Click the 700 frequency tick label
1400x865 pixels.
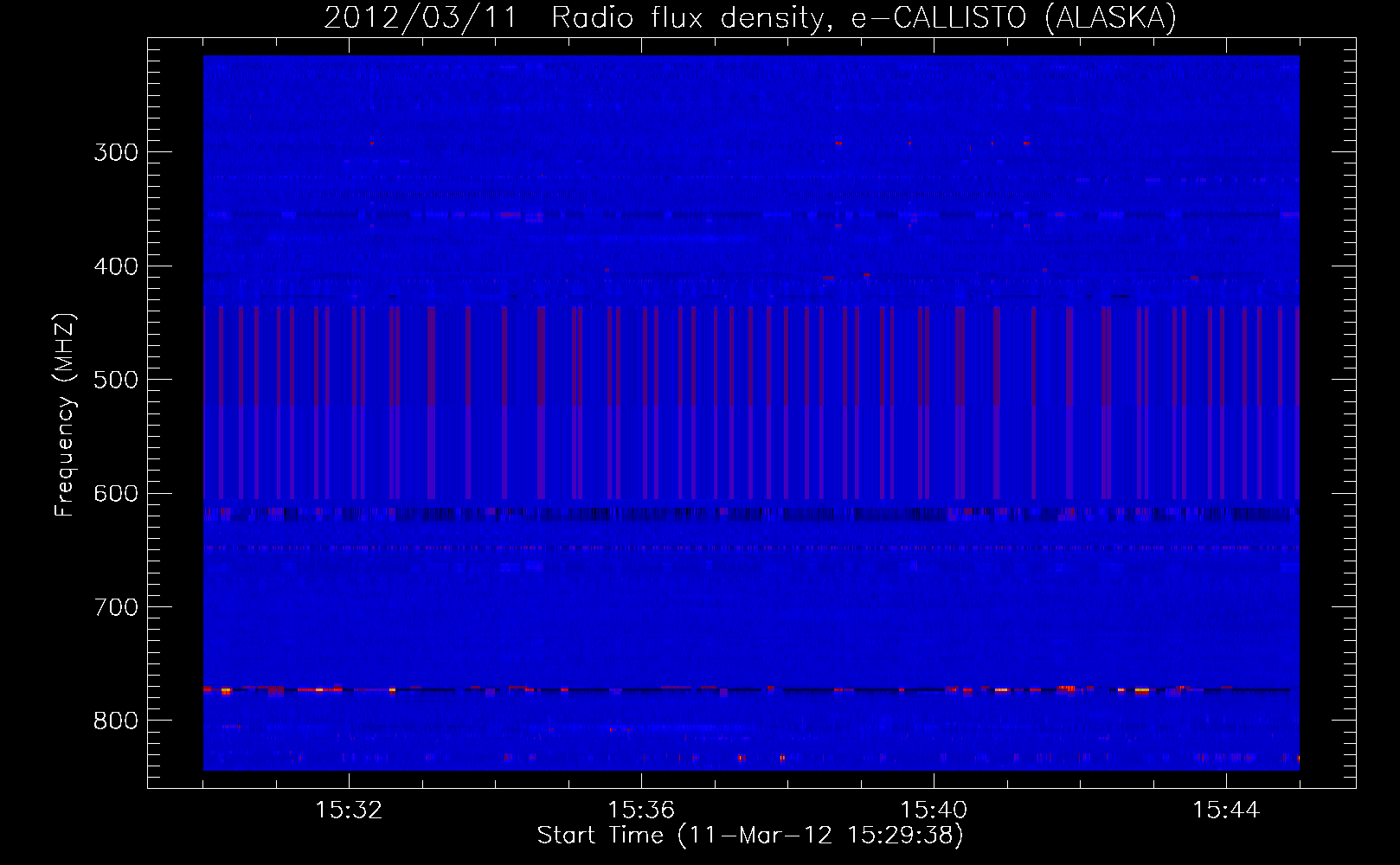[x=116, y=607]
